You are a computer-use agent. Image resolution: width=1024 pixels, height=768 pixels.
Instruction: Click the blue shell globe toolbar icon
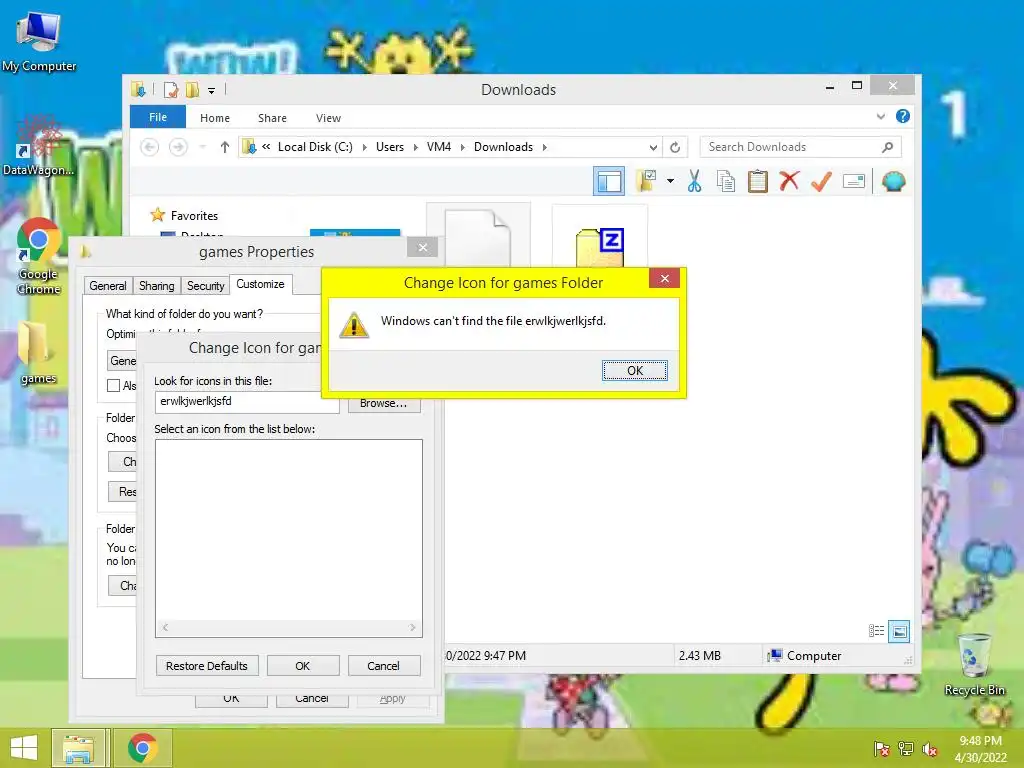point(893,181)
